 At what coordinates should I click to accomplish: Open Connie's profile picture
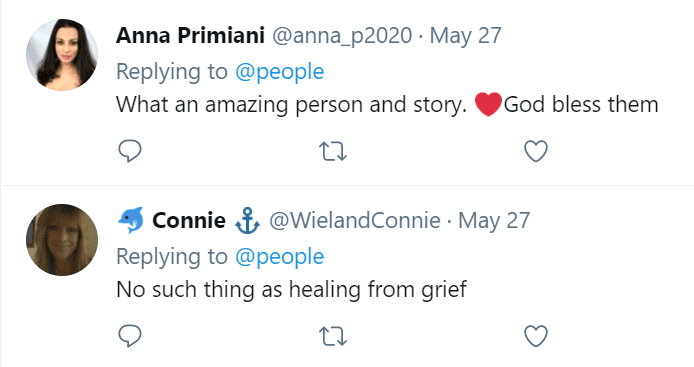point(62,240)
